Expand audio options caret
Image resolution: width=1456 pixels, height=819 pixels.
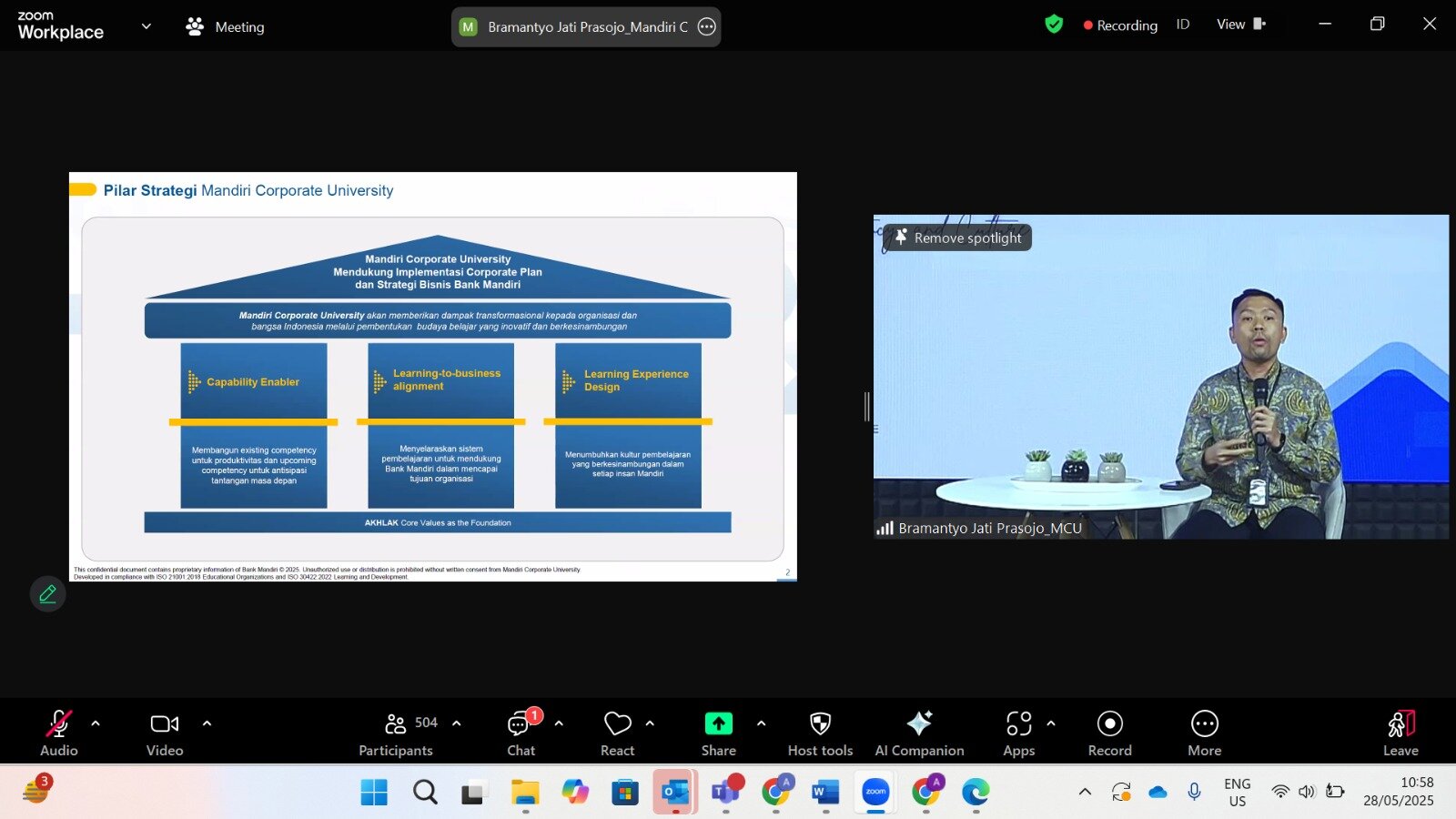click(96, 723)
